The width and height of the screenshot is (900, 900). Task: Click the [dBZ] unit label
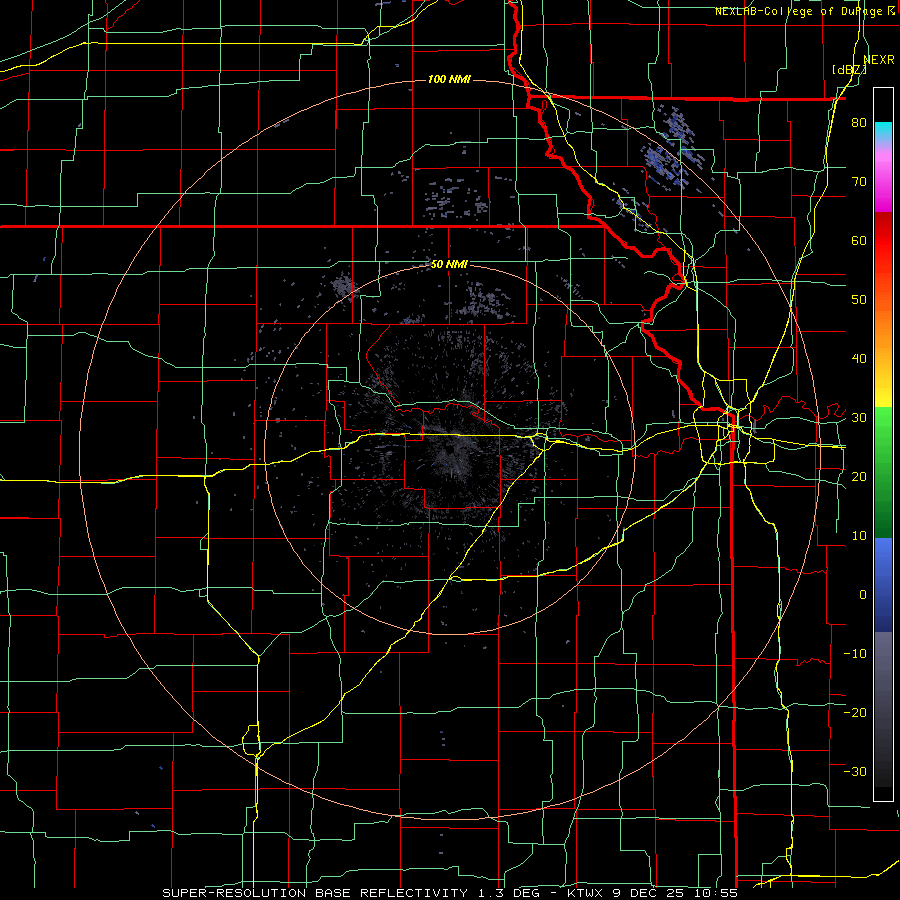pos(849,70)
